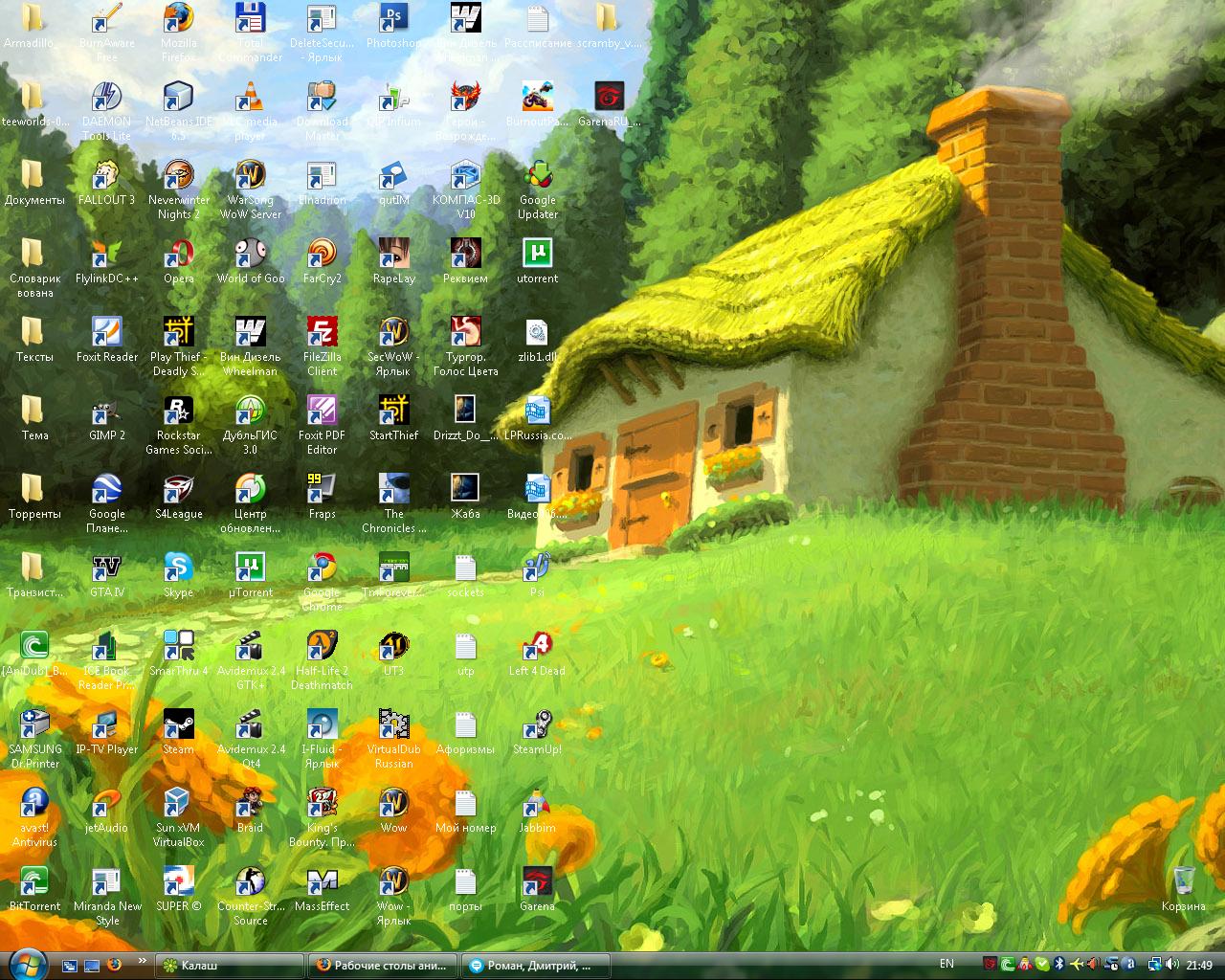Open Rockstar Games Social Club shortcut
1225x980 pixels.
pyautogui.click(x=179, y=425)
